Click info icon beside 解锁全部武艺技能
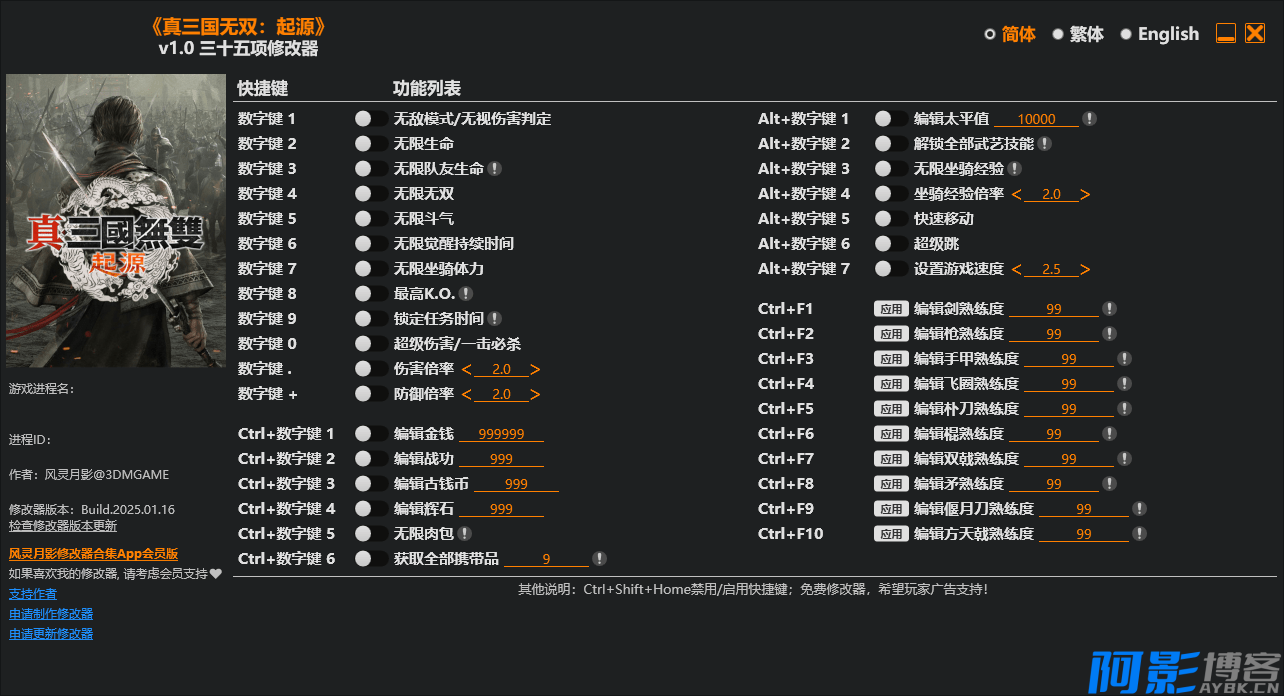 pos(1045,144)
